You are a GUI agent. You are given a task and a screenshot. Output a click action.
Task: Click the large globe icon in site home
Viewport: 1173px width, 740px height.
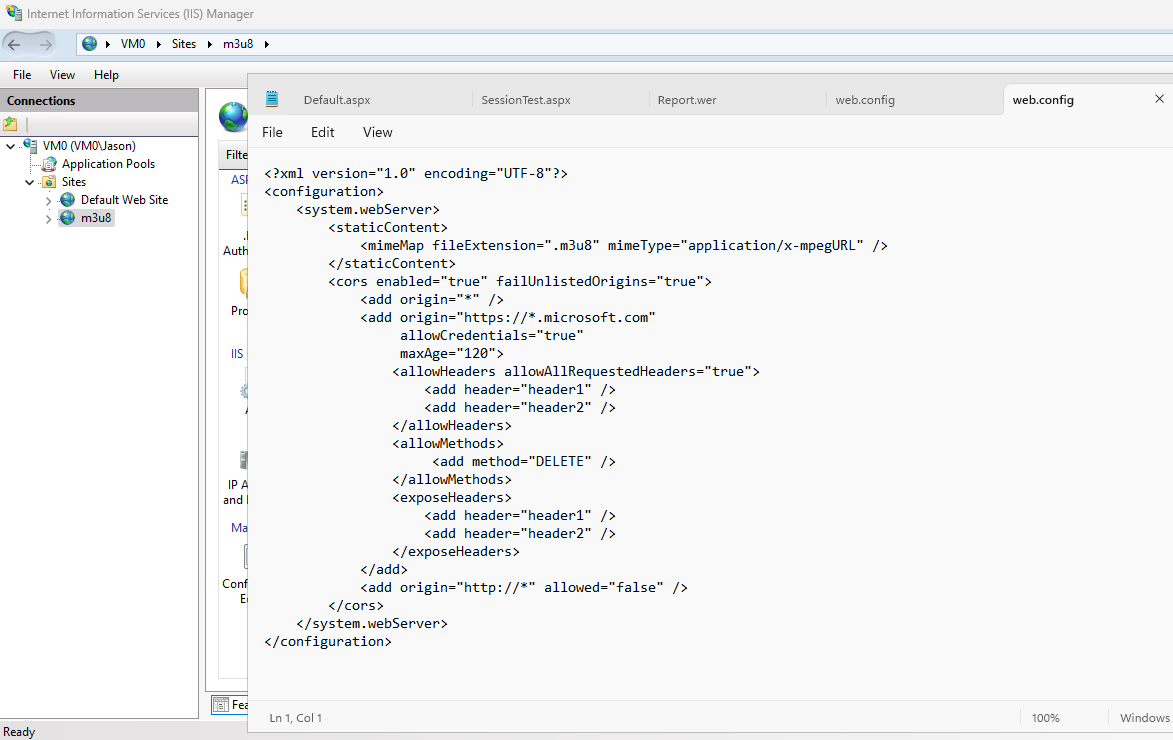pyautogui.click(x=233, y=117)
